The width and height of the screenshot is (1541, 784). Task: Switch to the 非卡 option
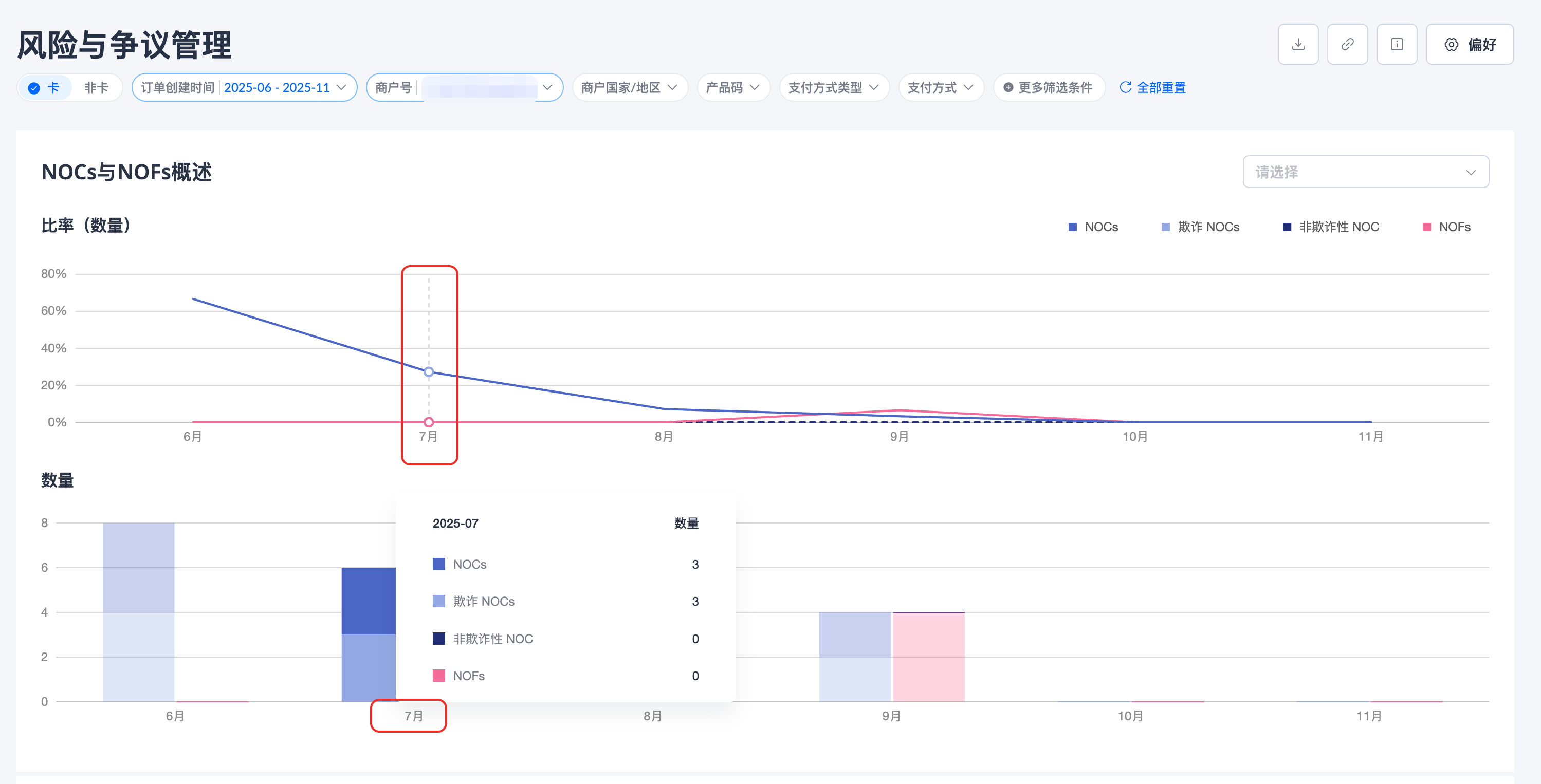[96, 87]
